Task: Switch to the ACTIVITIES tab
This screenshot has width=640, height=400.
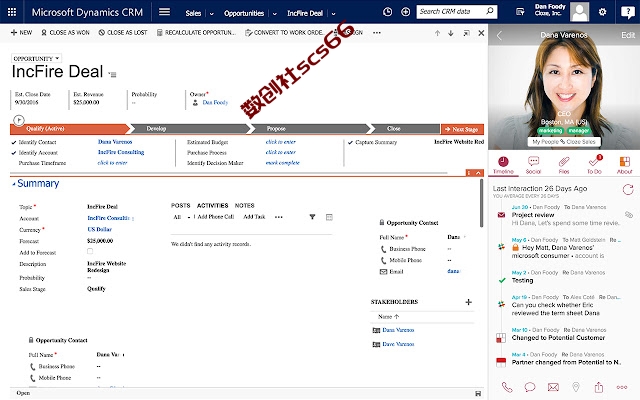Action: tap(212, 206)
